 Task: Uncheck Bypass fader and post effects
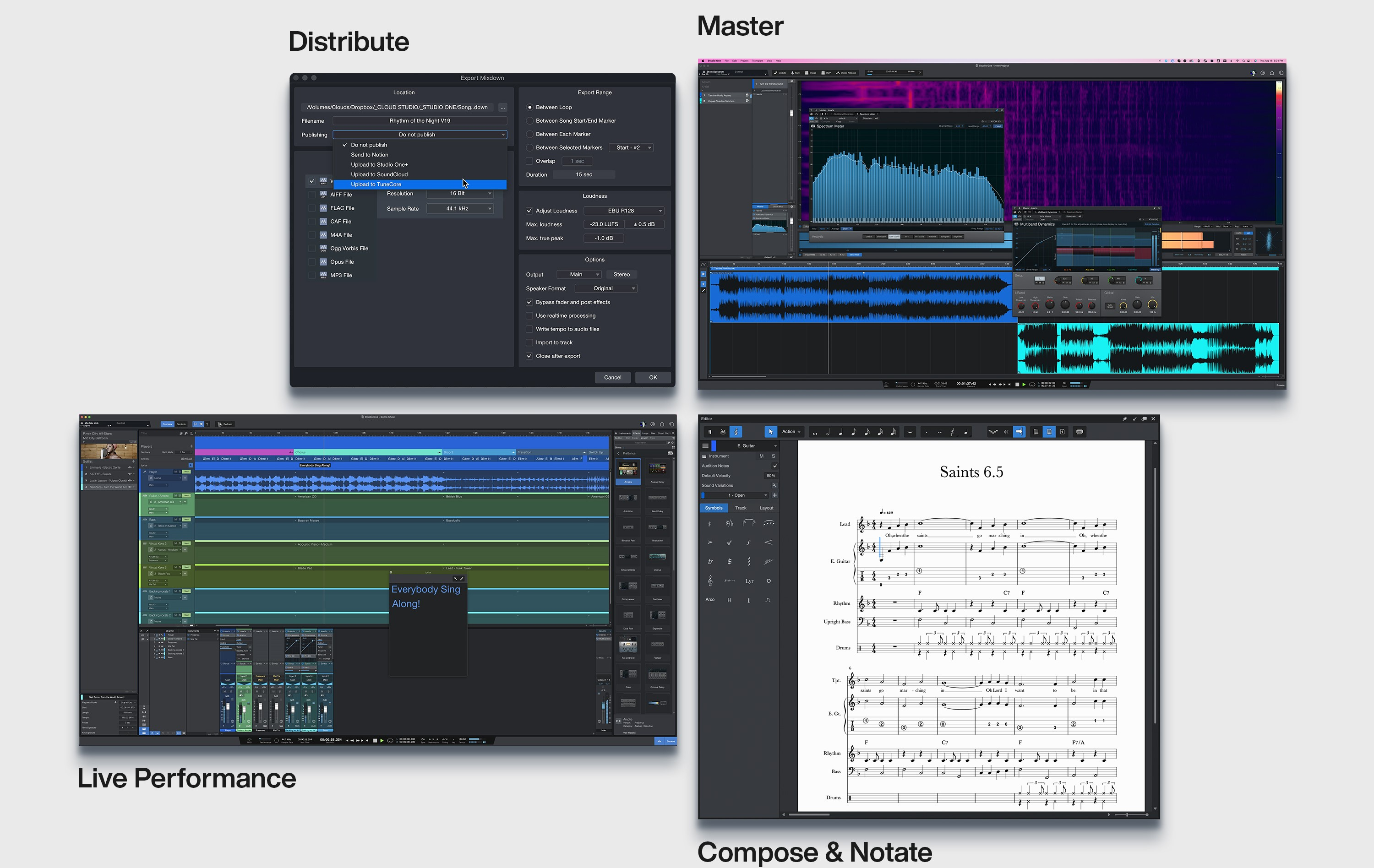(529, 302)
